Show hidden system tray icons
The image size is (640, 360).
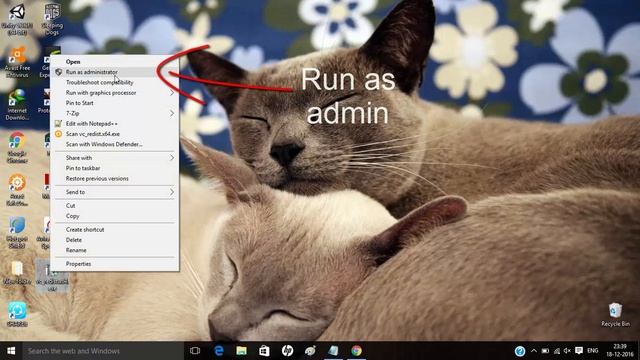click(x=534, y=351)
